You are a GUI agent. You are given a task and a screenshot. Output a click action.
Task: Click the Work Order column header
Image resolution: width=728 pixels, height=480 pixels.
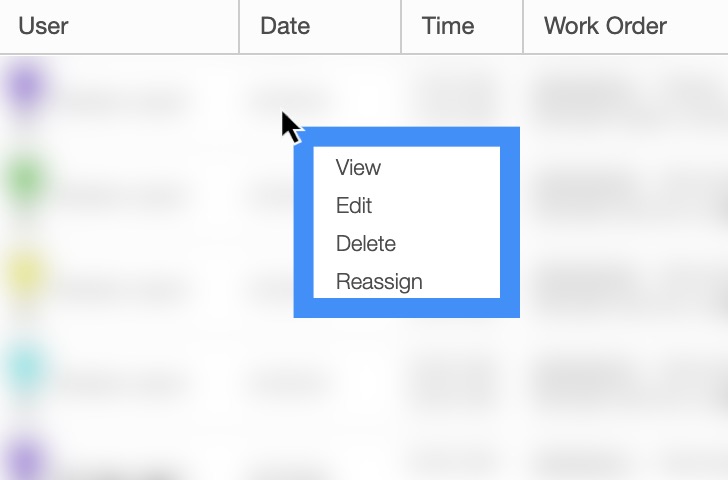[605, 26]
